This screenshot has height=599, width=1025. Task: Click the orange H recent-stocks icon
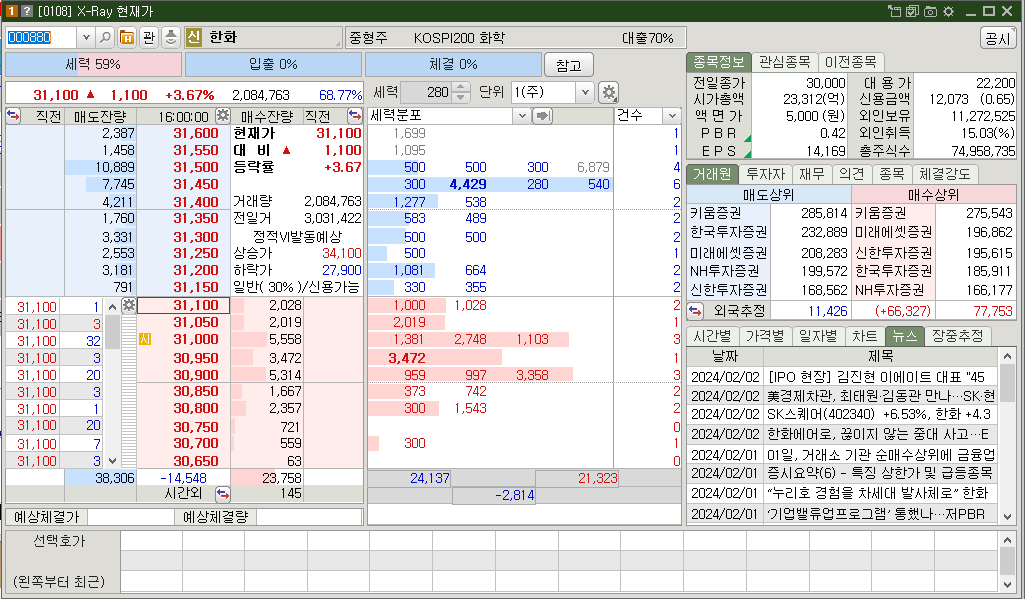126,38
